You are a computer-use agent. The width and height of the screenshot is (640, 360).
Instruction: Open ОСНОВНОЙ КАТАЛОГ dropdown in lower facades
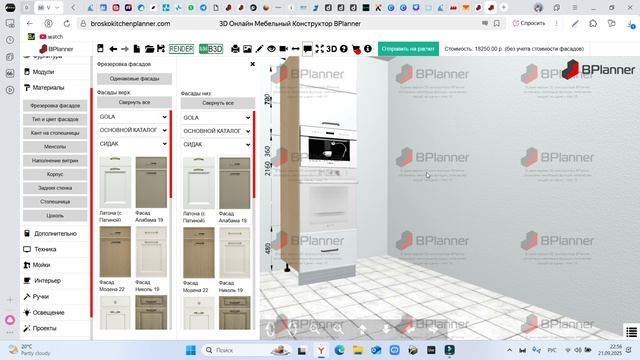point(217,131)
